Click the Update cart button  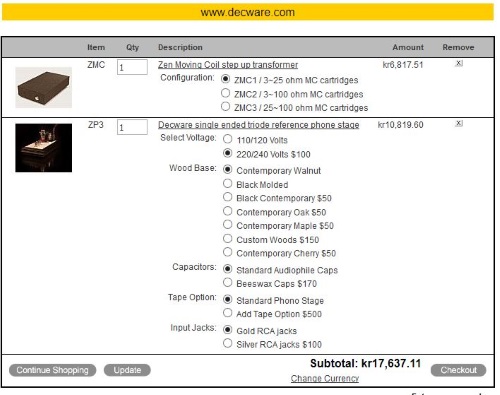[127, 370]
